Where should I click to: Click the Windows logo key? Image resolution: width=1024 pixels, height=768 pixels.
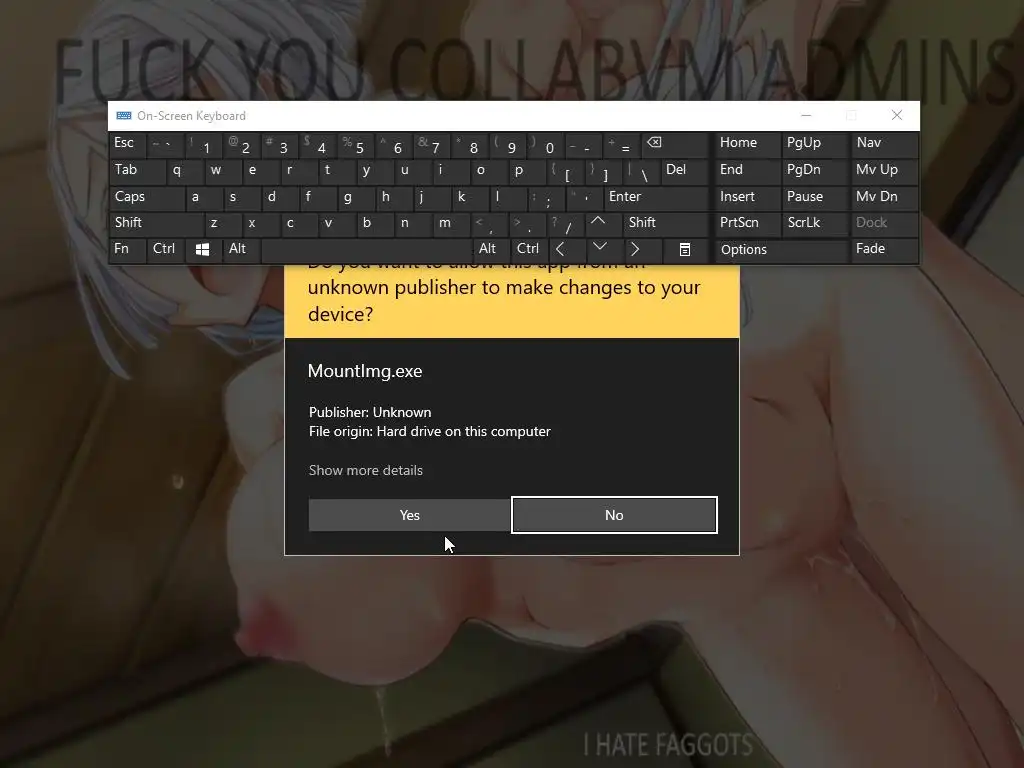(x=202, y=250)
